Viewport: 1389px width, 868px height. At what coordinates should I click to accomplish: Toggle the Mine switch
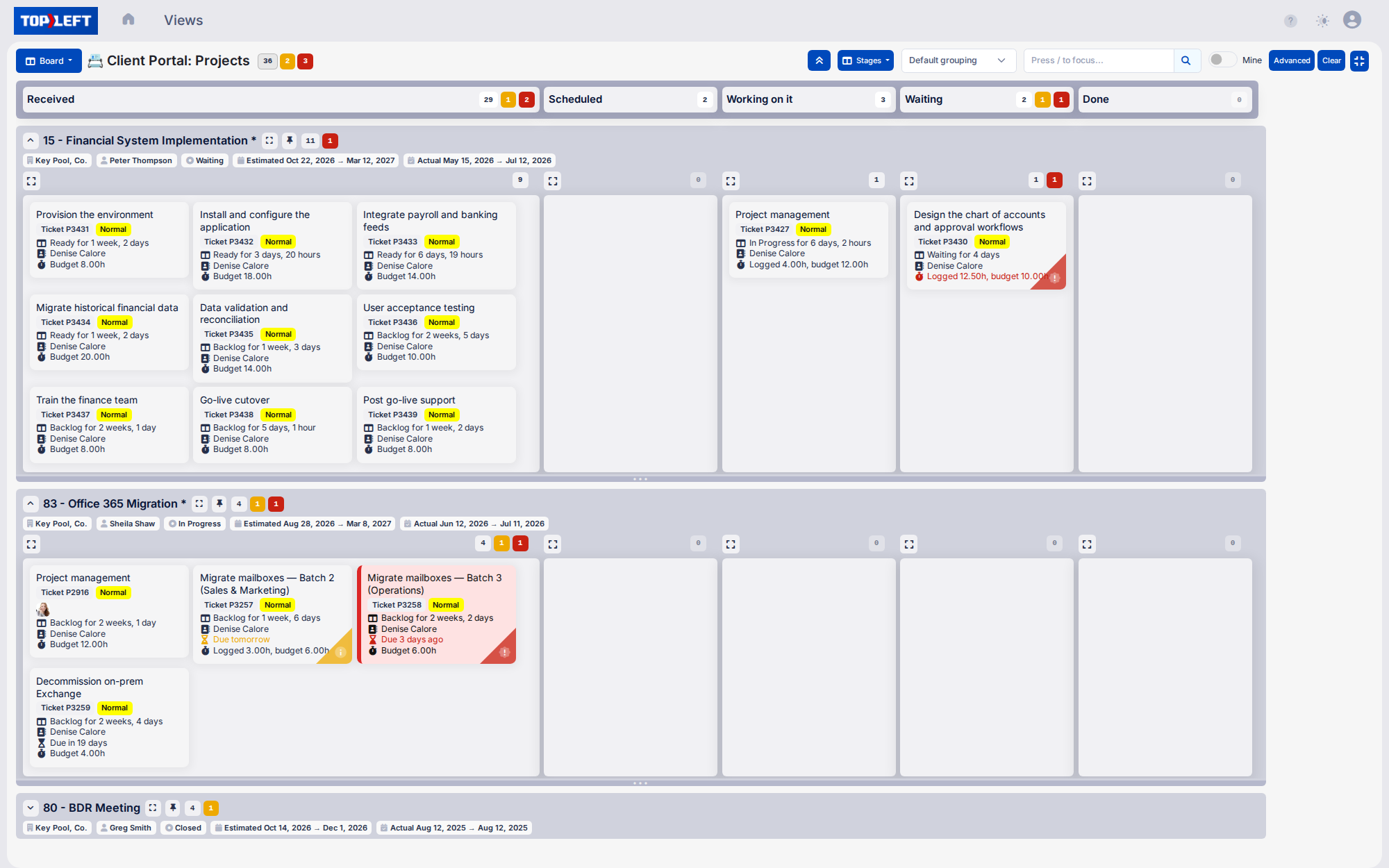[1222, 60]
